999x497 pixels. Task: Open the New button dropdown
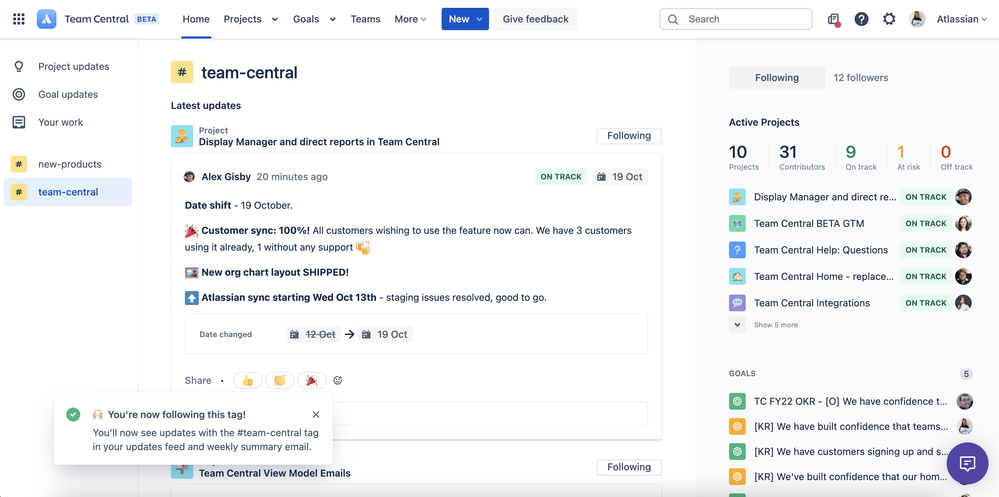click(465, 19)
